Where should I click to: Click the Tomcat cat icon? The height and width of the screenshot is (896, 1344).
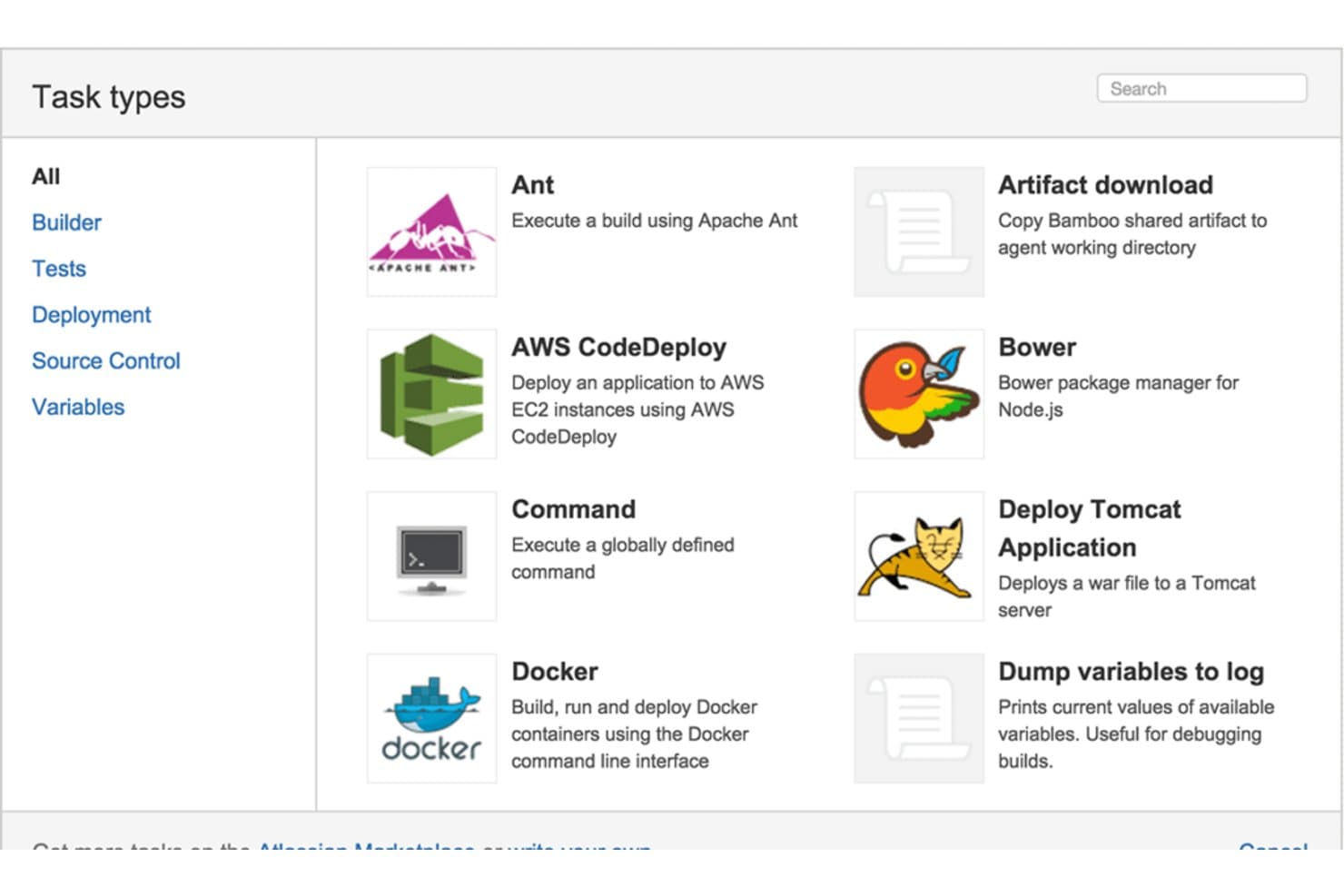pyautogui.click(x=919, y=556)
